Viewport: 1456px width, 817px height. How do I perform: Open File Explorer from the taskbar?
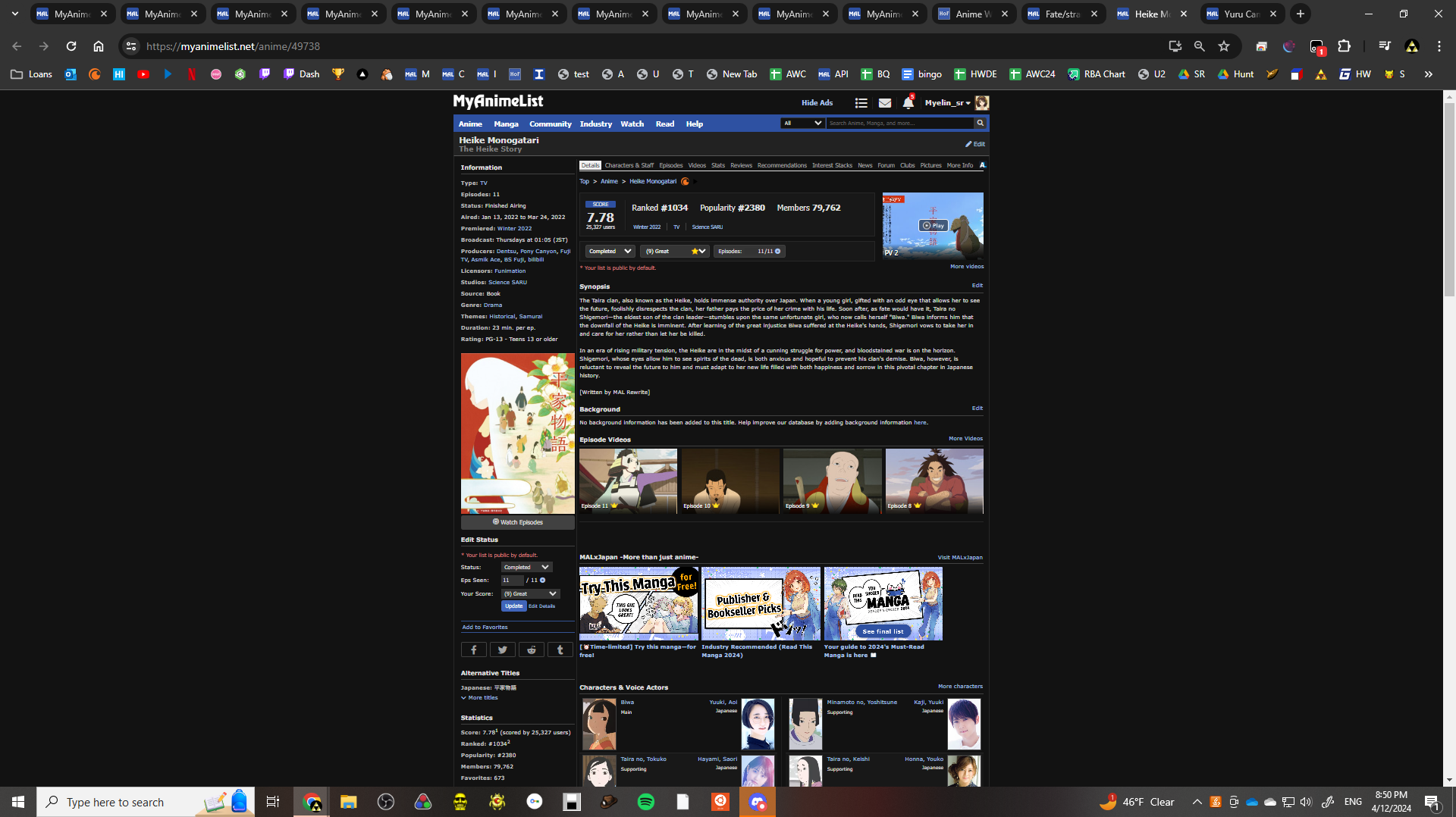coord(348,802)
